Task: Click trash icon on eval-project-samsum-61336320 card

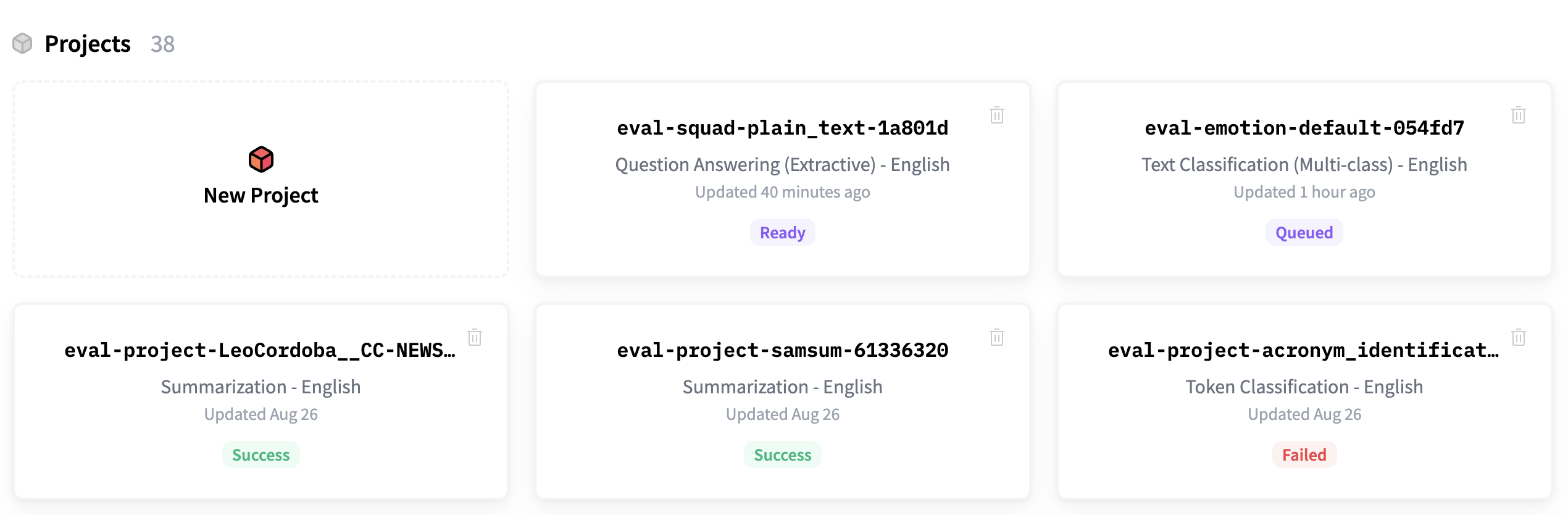Action: click(996, 338)
